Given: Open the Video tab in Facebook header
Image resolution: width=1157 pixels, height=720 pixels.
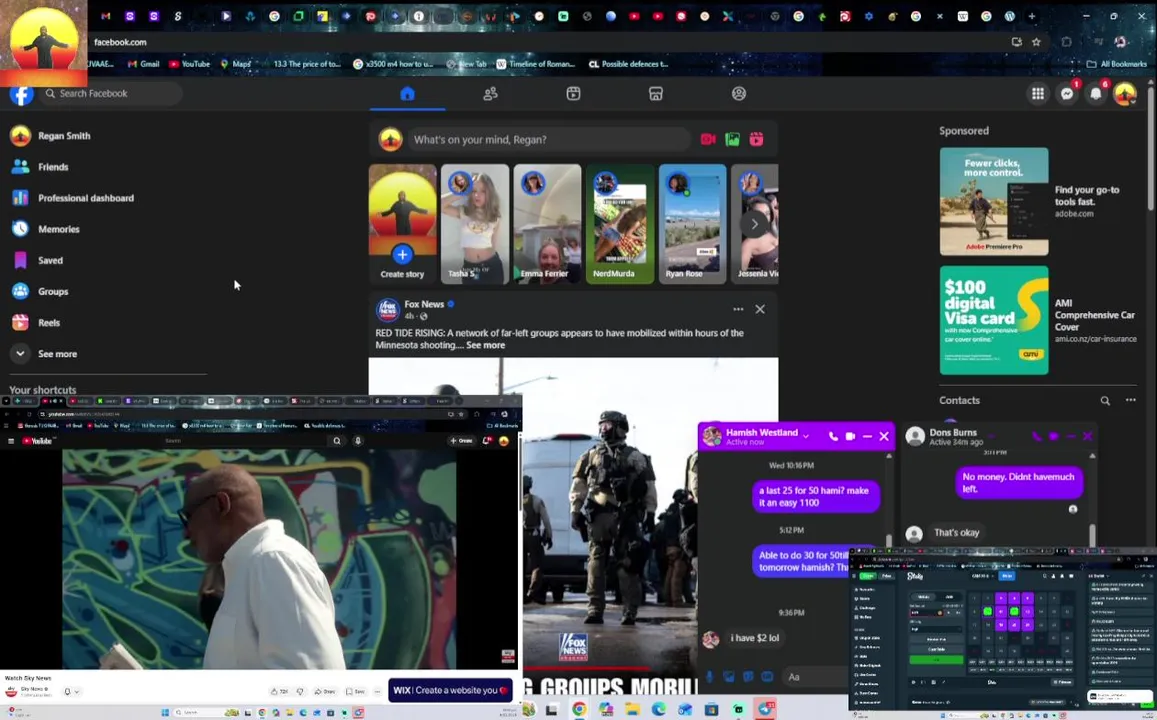Looking at the screenshot, I should (x=573, y=94).
